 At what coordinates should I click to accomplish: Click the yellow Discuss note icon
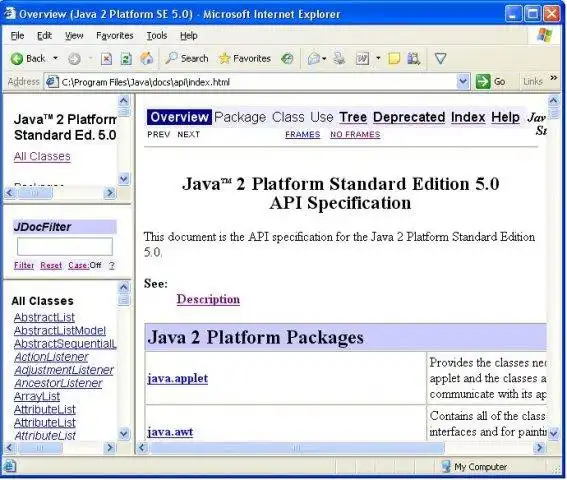tap(394, 59)
